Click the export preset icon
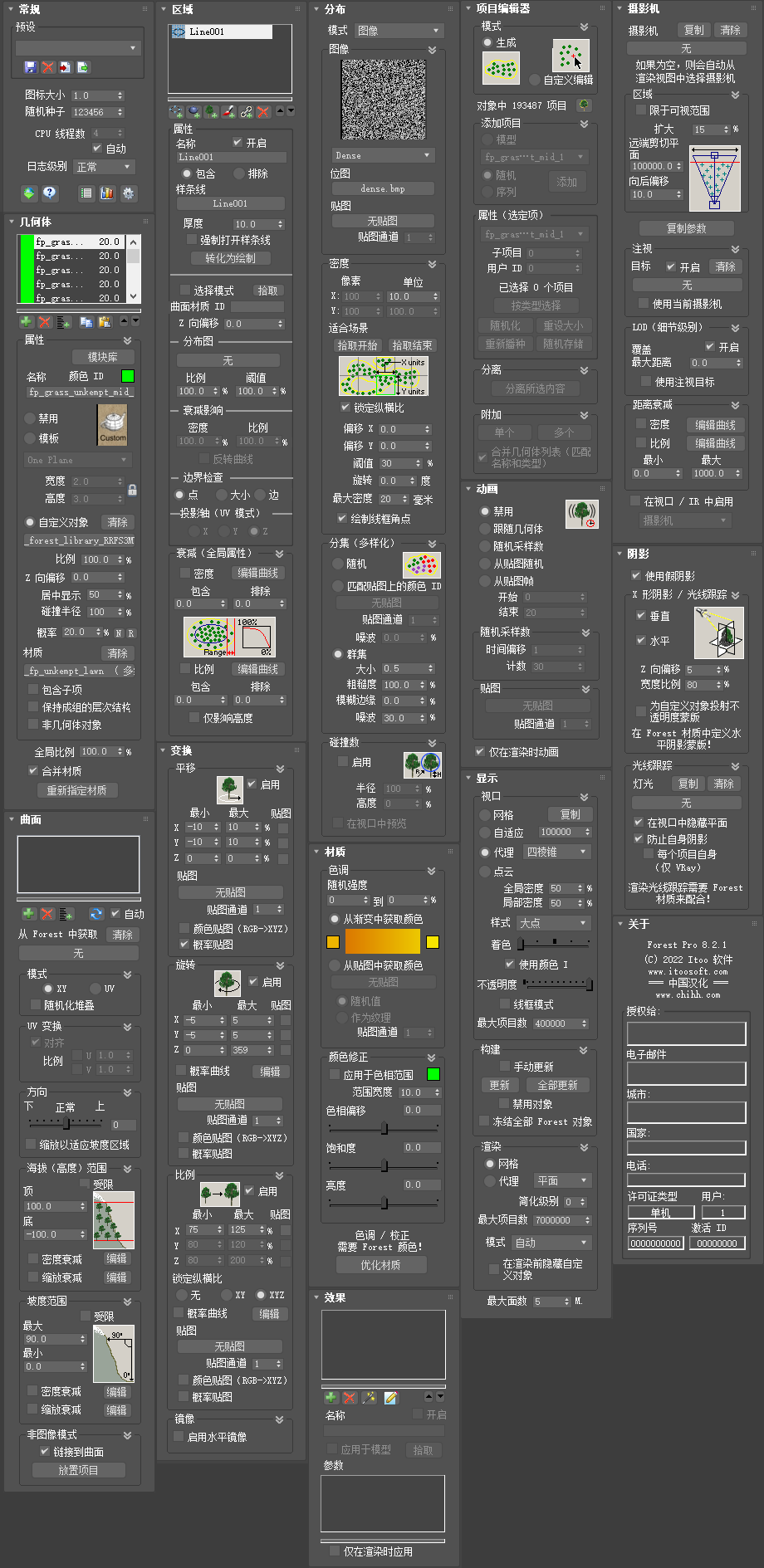 pos(82,67)
